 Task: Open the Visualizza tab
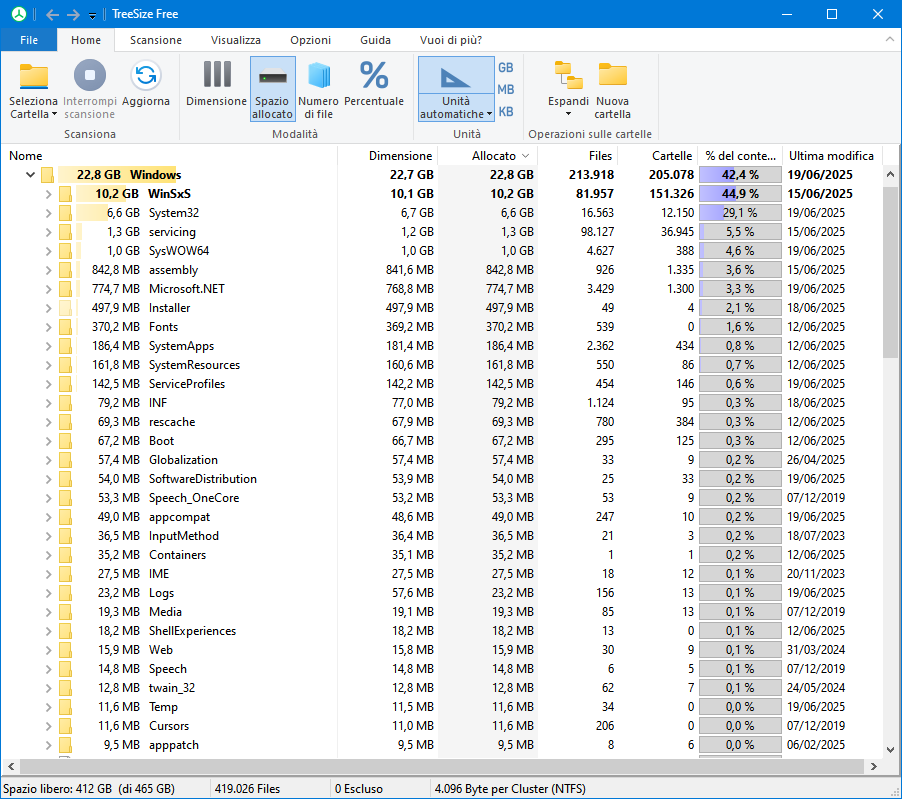click(236, 40)
